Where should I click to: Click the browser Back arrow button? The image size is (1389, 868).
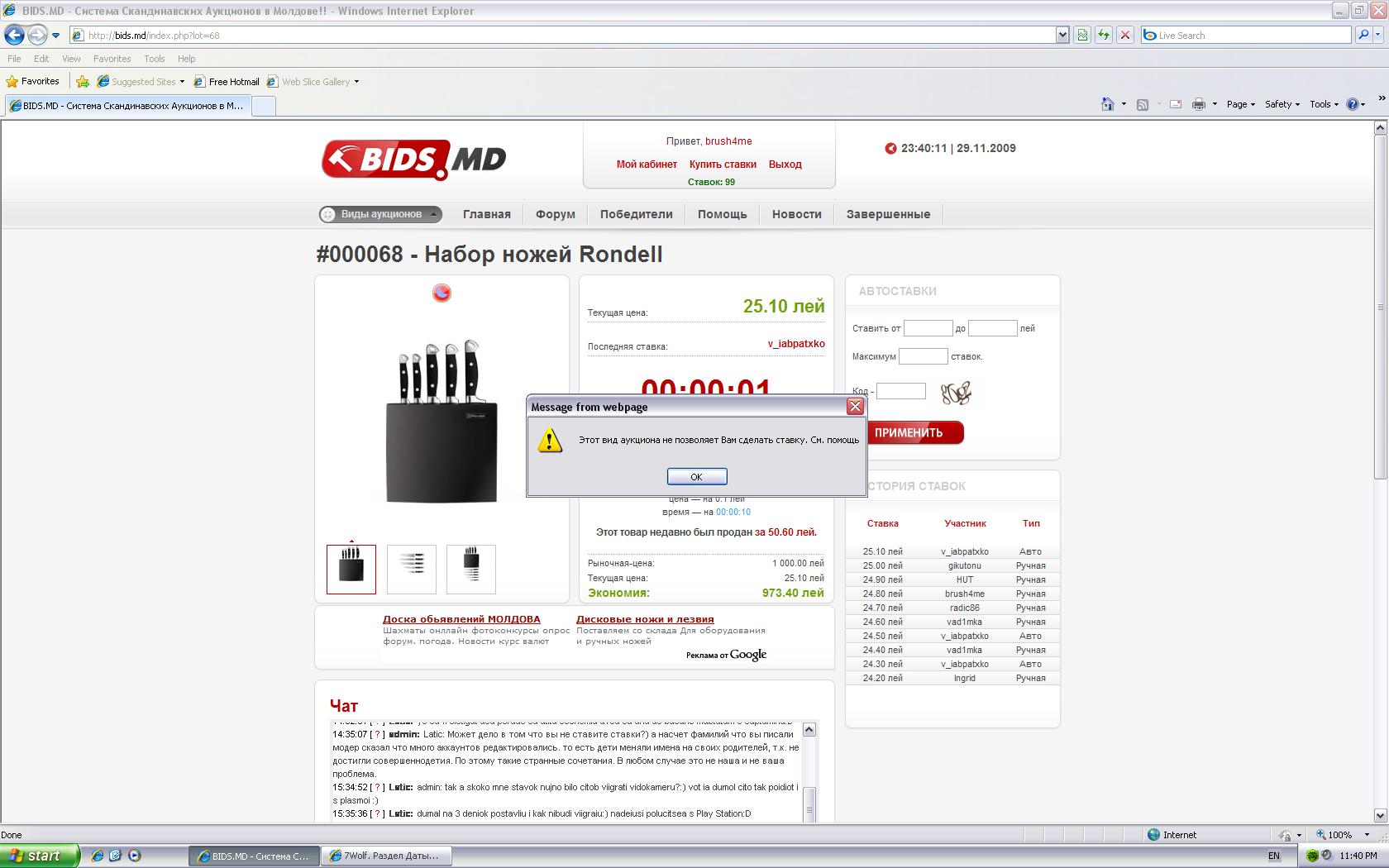coord(14,35)
